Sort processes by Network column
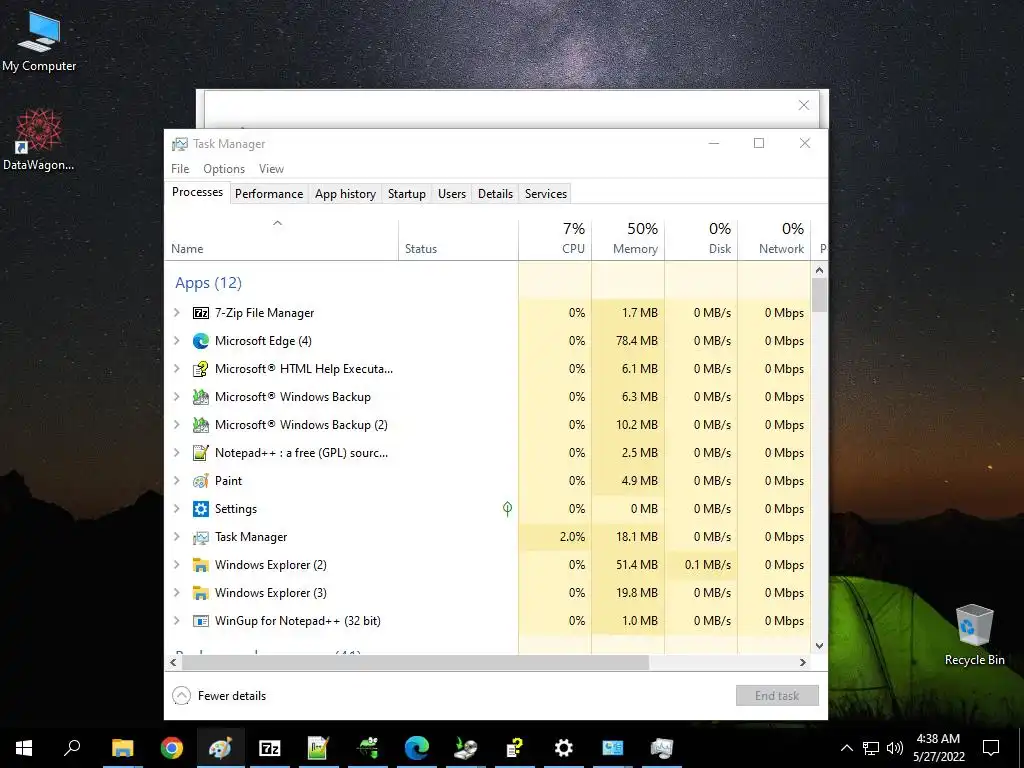Screen dimensions: 1024x768 point(775,239)
